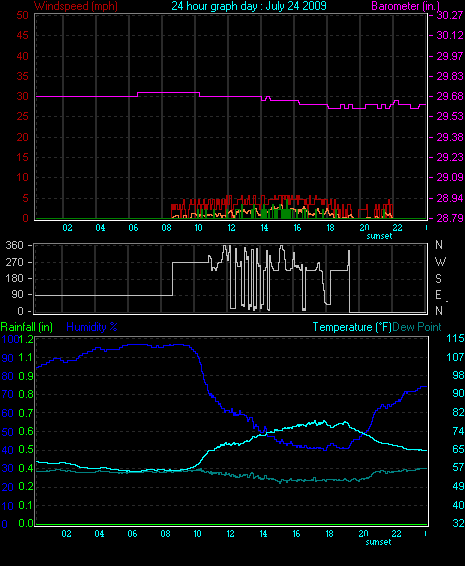Click temperature scale value 32
This screenshot has height=566, width=465.
click(x=459, y=523)
